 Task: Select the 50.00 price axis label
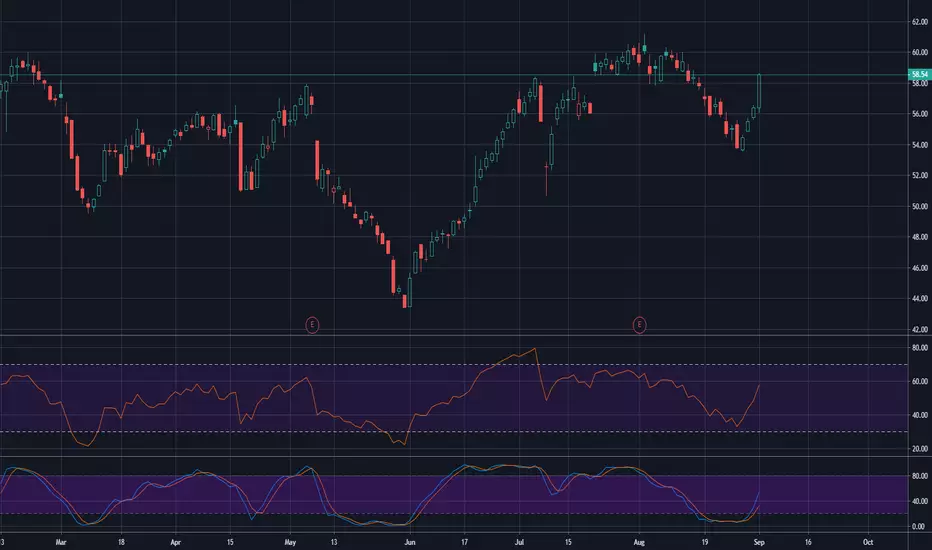[920, 206]
